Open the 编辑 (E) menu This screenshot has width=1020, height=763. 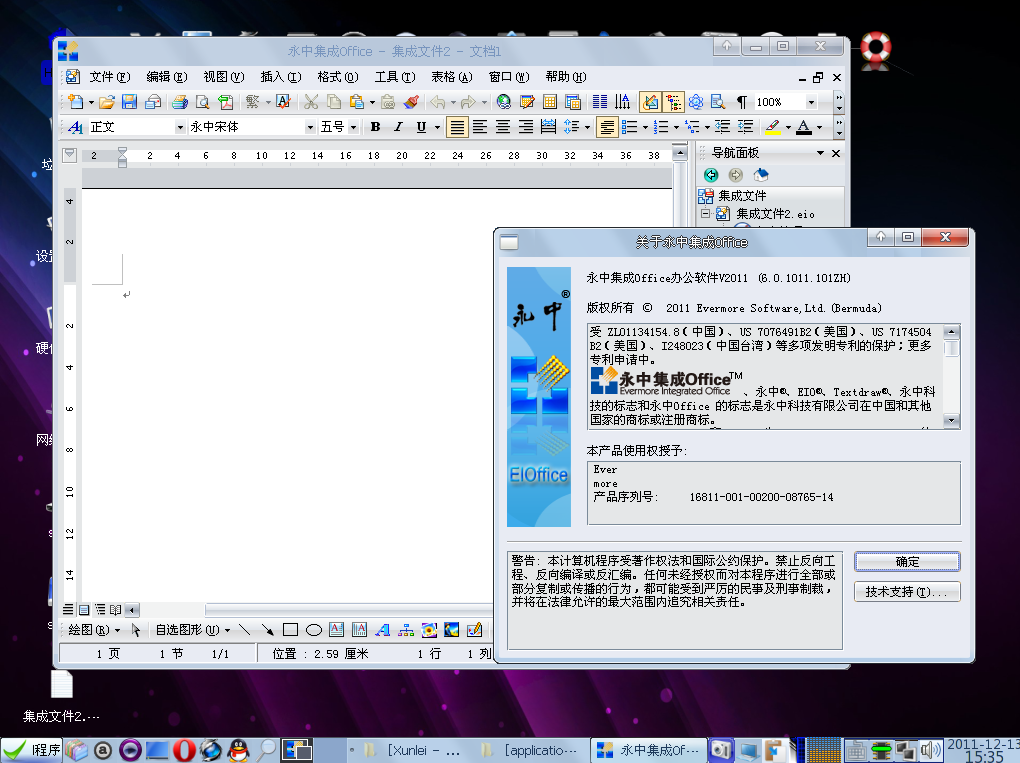(x=167, y=77)
